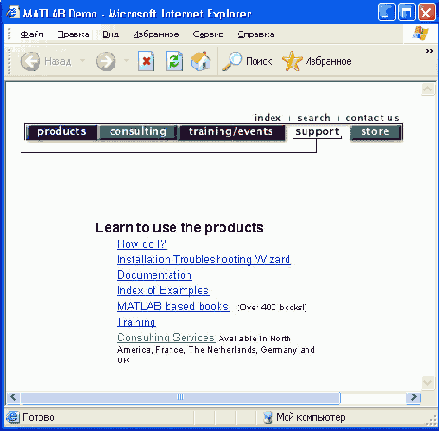Open the Consulting Services link
This screenshot has height=431, width=439.
(166, 337)
